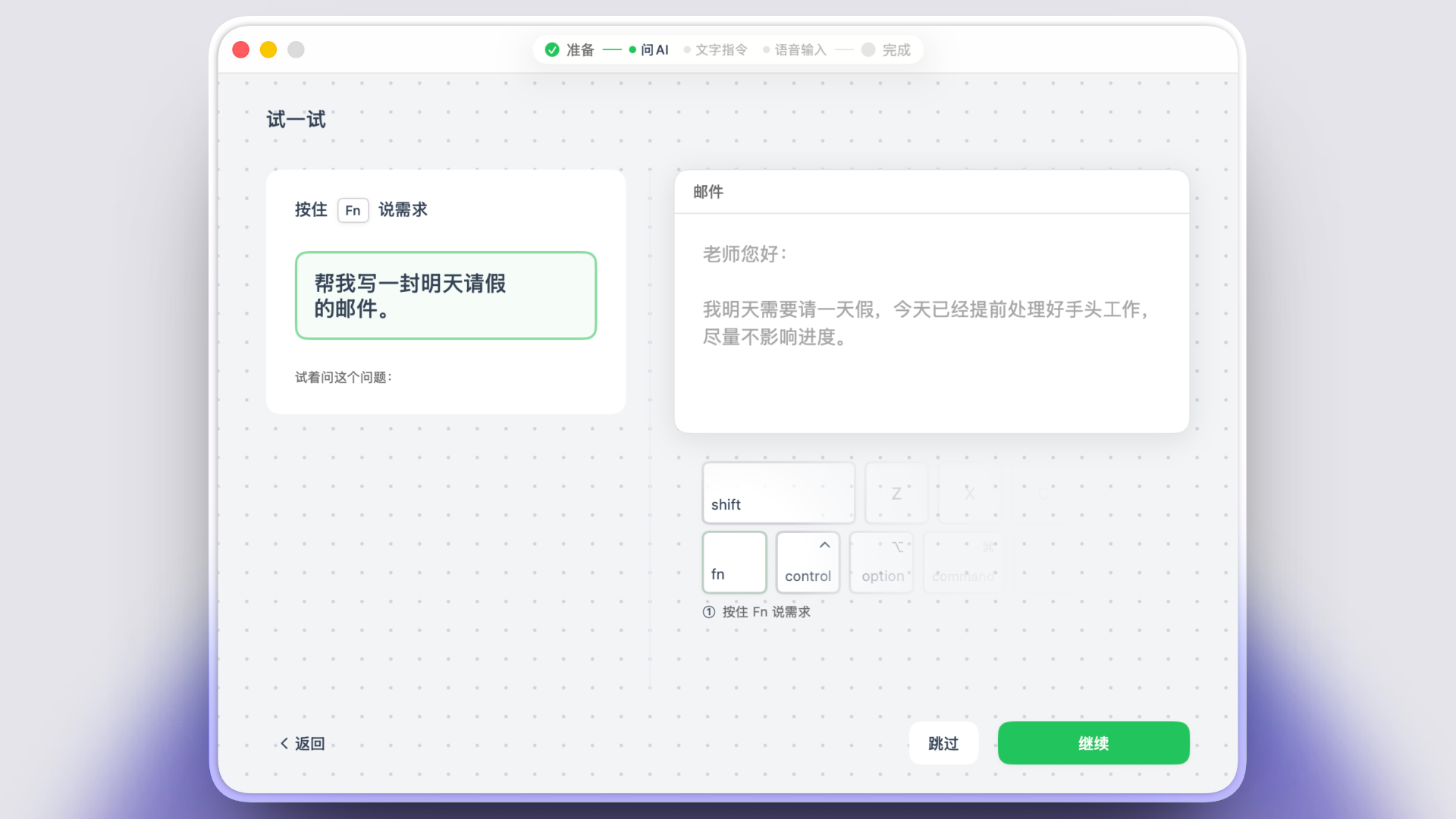
Task: Click the 跳过 skip button
Action: coord(943,743)
